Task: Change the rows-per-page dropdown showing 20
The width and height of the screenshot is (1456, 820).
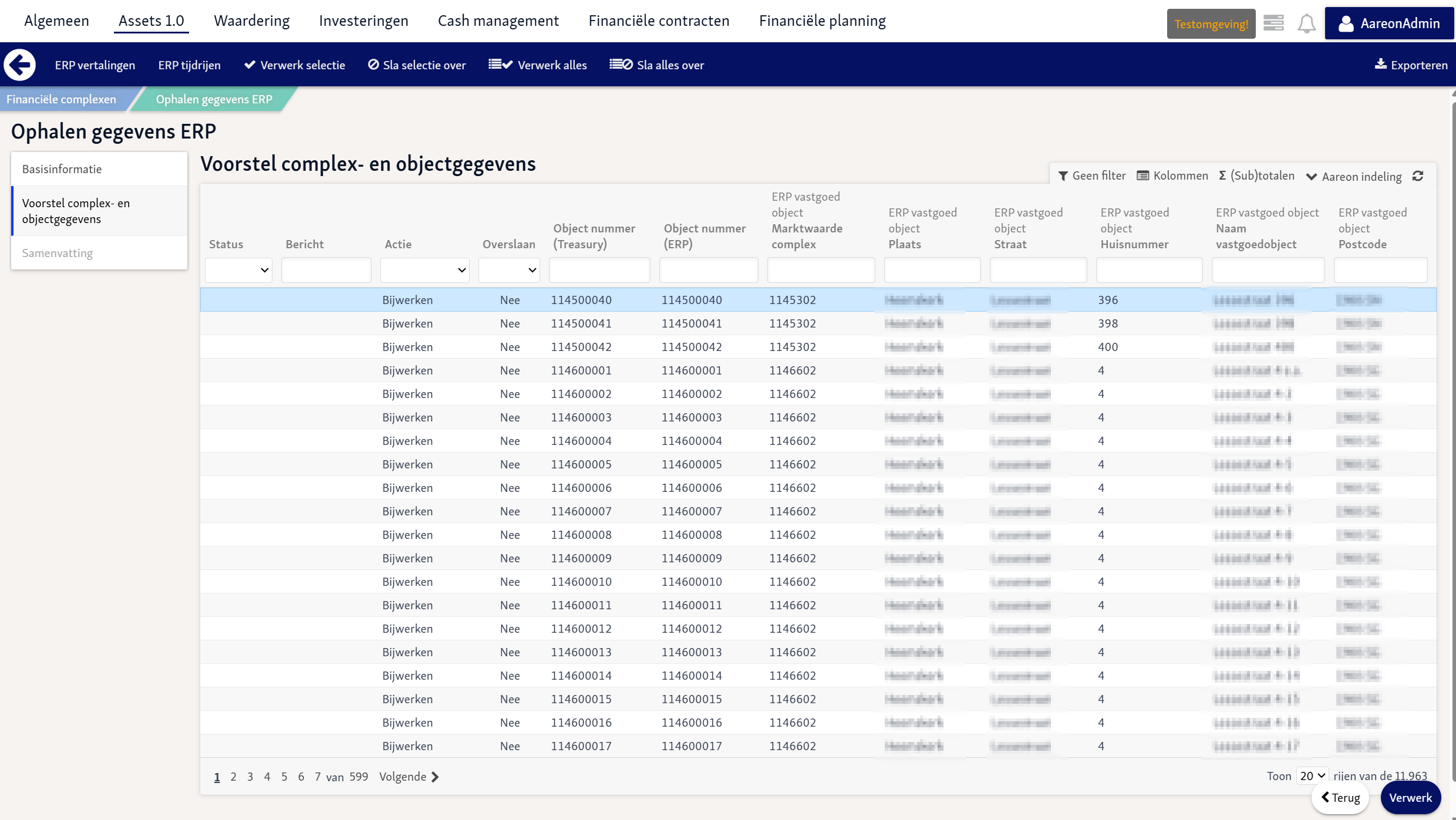Action: point(1312,776)
